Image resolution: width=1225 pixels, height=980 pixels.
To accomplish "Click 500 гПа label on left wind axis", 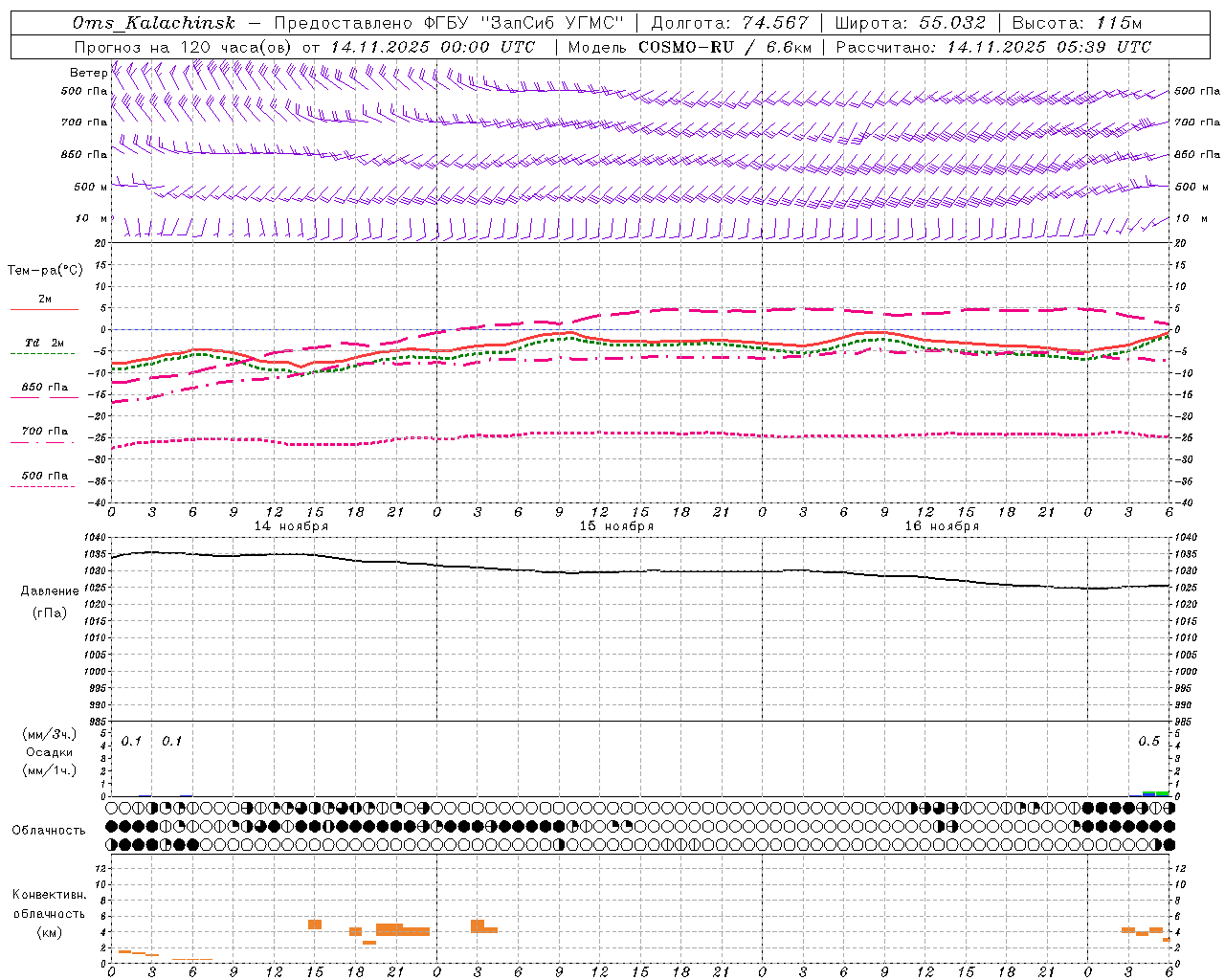I will (84, 92).
